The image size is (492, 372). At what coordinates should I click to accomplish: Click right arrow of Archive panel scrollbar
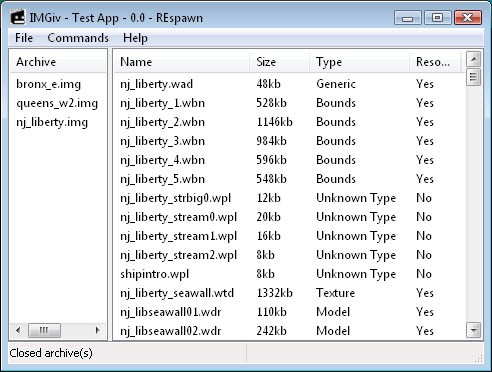pos(97,330)
